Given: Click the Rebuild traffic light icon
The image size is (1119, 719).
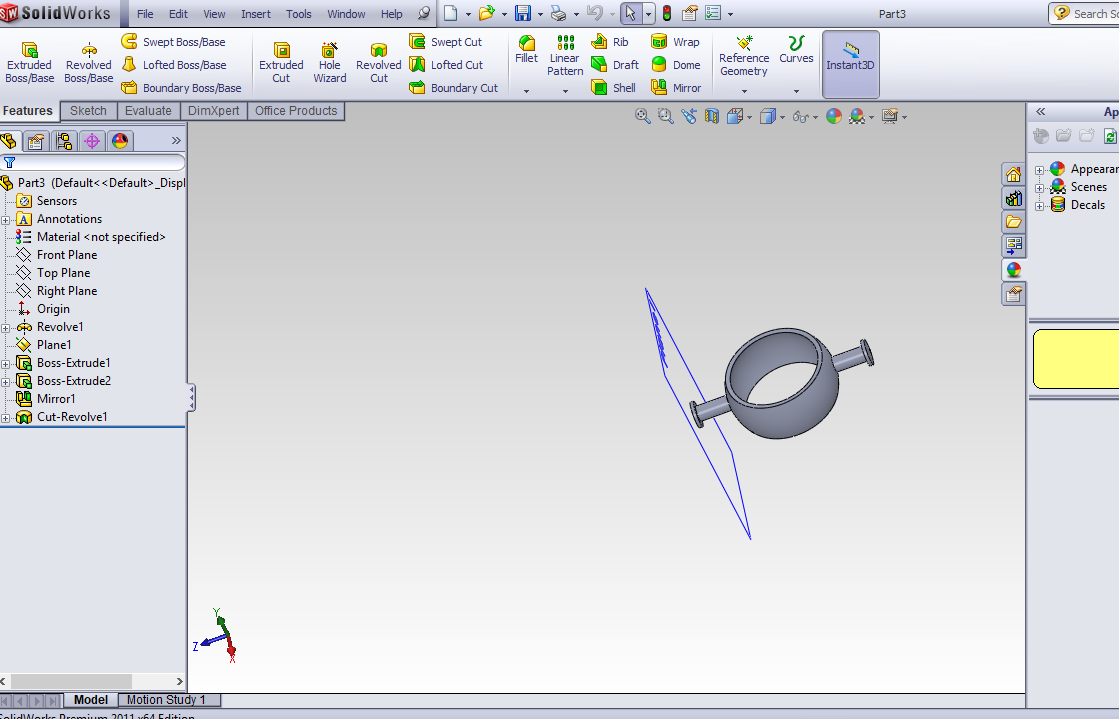Looking at the screenshot, I should click(667, 14).
